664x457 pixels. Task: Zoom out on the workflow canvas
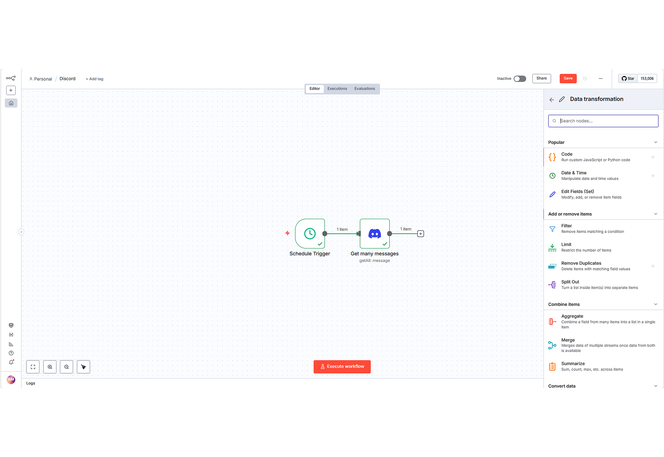(67, 367)
